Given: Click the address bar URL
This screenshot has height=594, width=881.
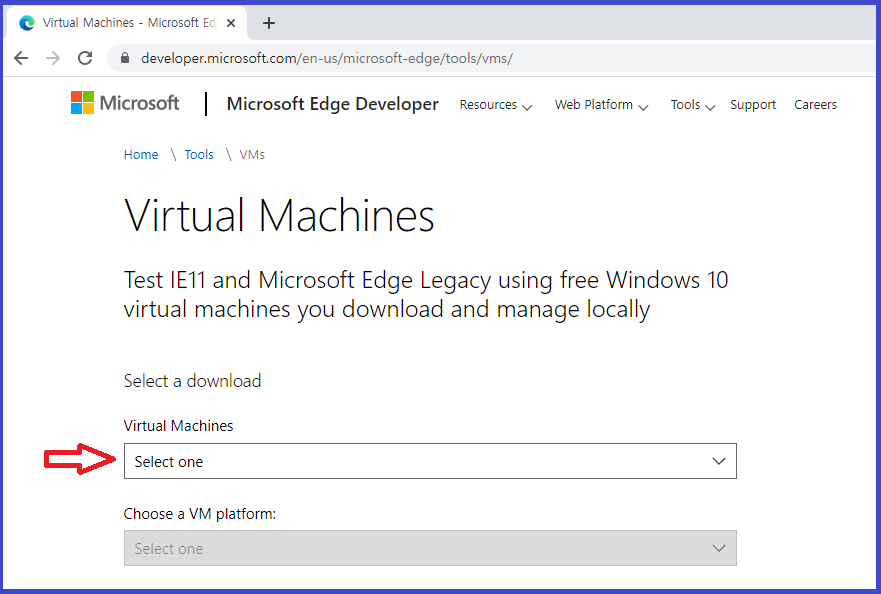Looking at the screenshot, I should pyautogui.click(x=326, y=58).
